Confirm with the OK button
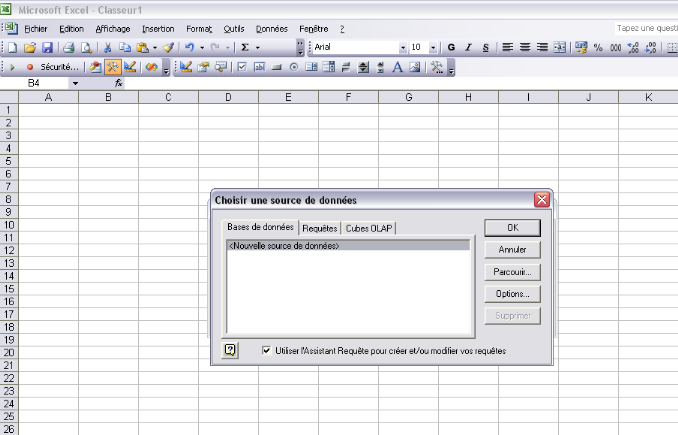 (x=512, y=228)
